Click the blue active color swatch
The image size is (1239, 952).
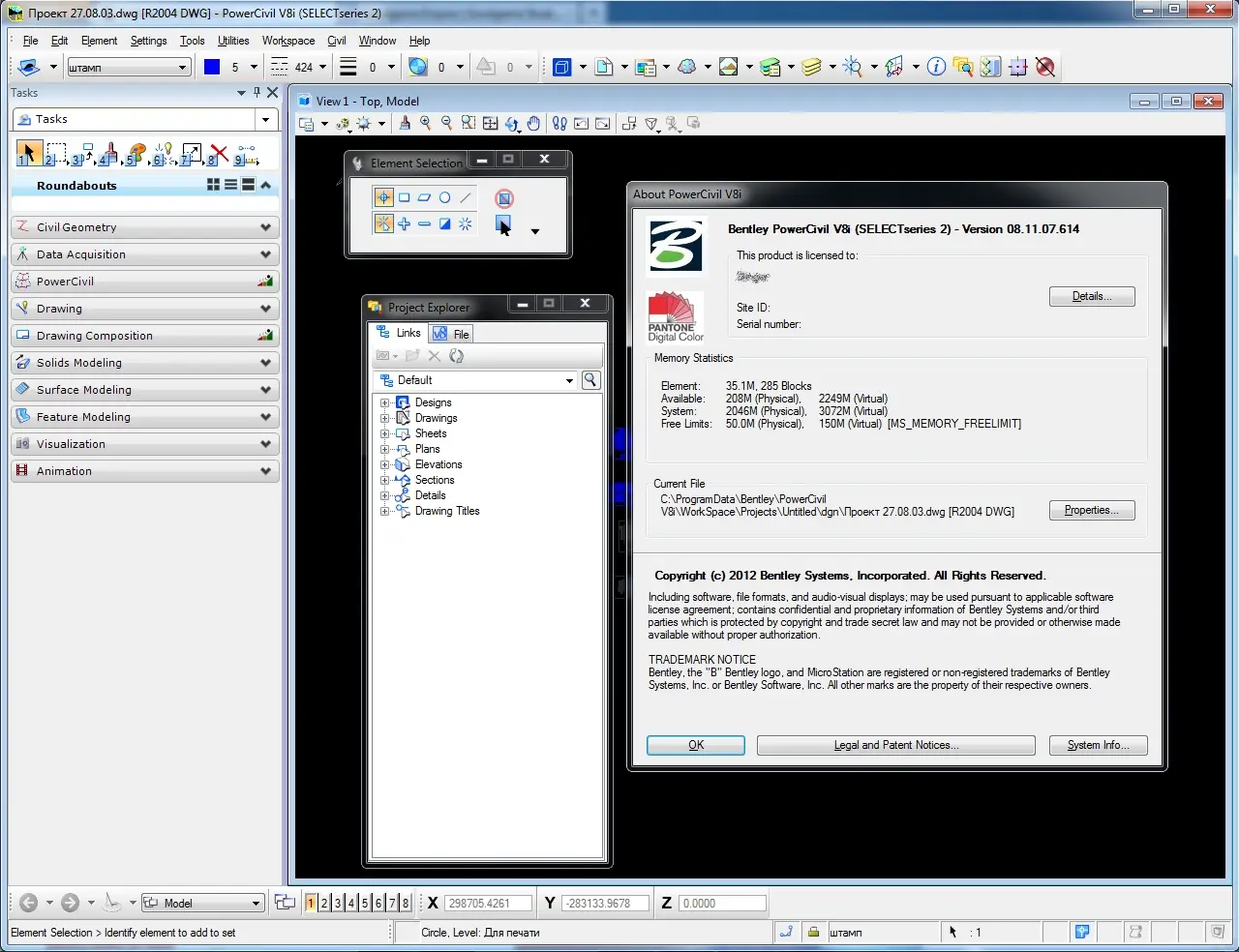click(212, 67)
